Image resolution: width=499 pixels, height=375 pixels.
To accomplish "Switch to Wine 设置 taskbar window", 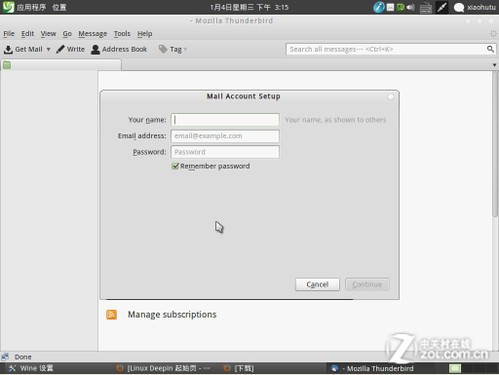I will point(31,368).
